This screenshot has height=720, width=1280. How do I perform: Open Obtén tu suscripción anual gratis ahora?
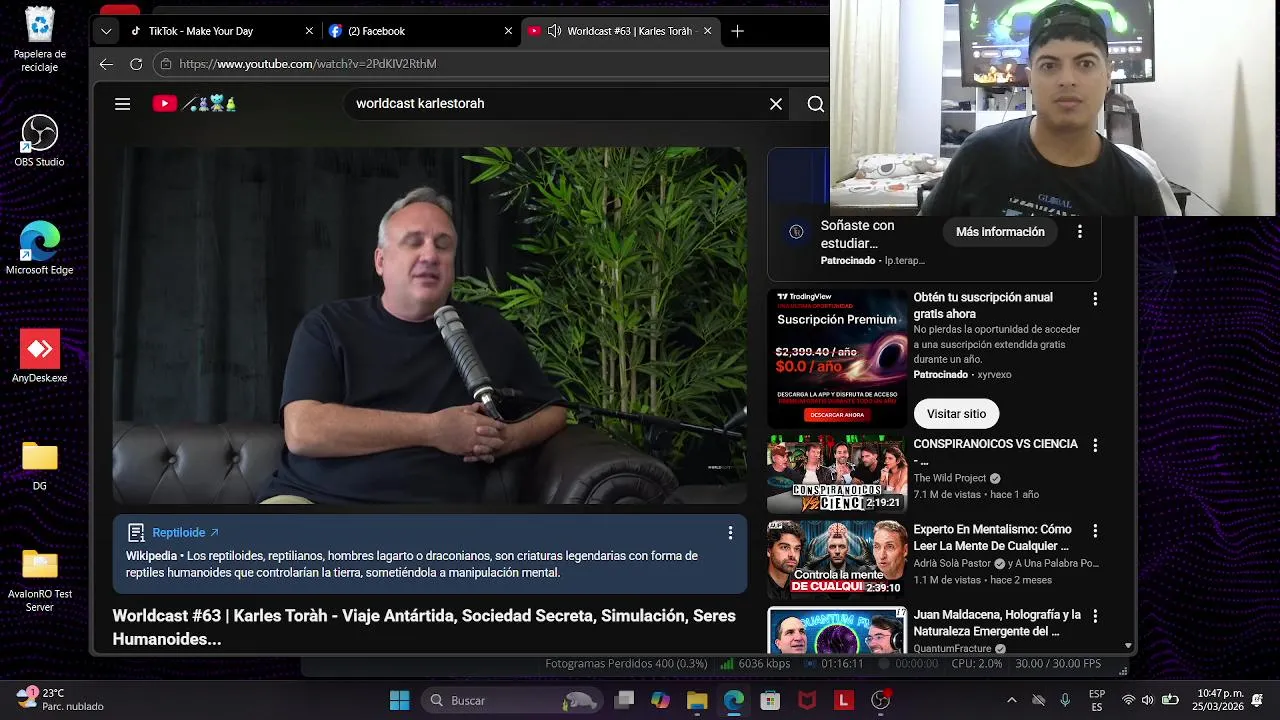(x=983, y=306)
